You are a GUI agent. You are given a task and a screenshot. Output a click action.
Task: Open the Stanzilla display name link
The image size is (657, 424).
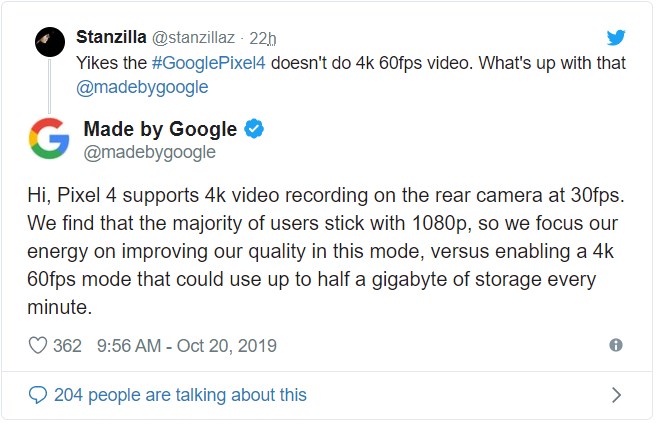[110, 38]
